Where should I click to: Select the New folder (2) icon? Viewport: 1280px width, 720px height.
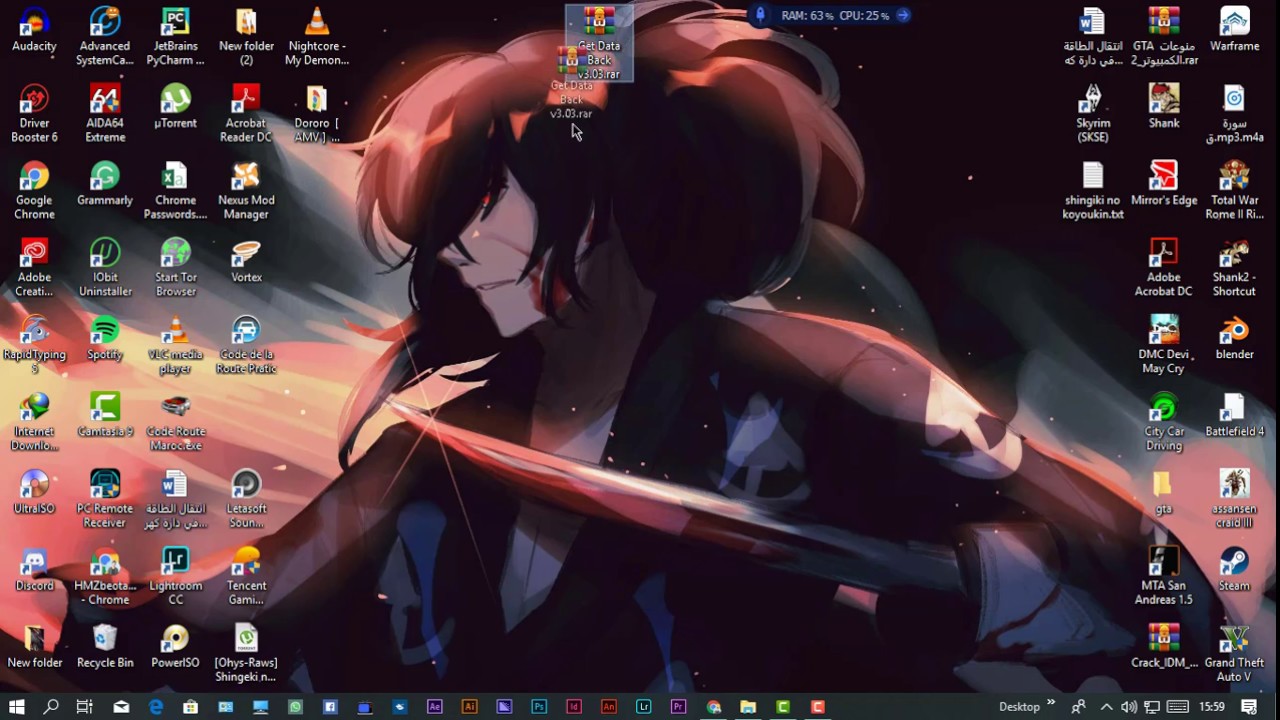[246, 37]
